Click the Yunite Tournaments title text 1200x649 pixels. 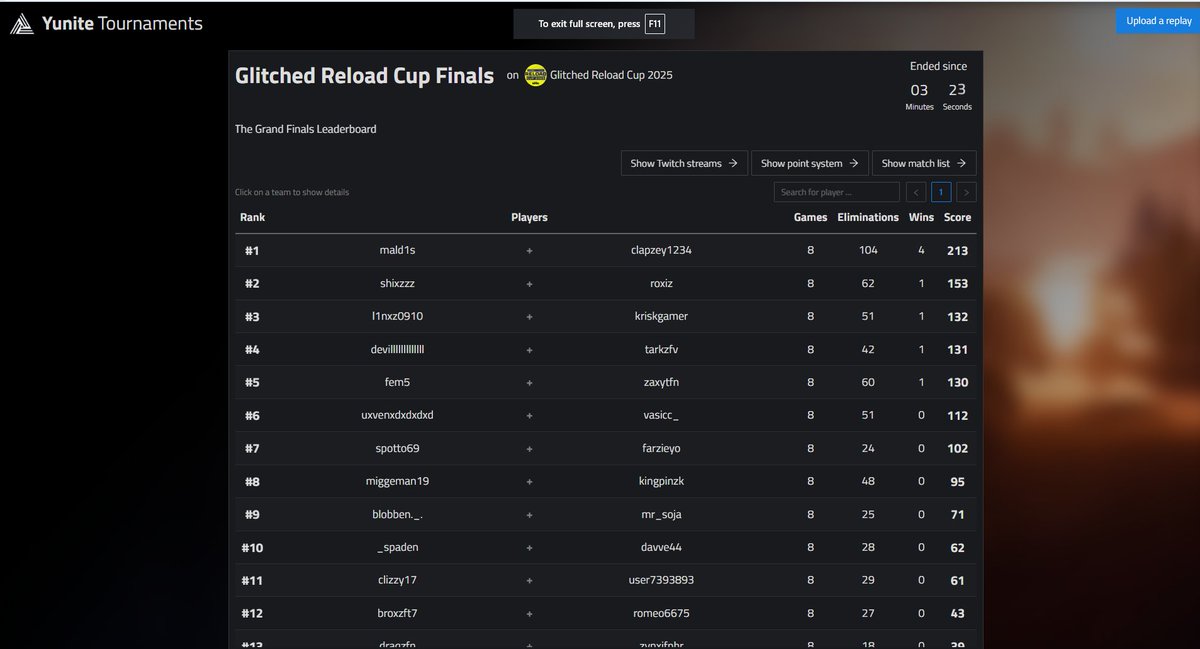tap(122, 23)
